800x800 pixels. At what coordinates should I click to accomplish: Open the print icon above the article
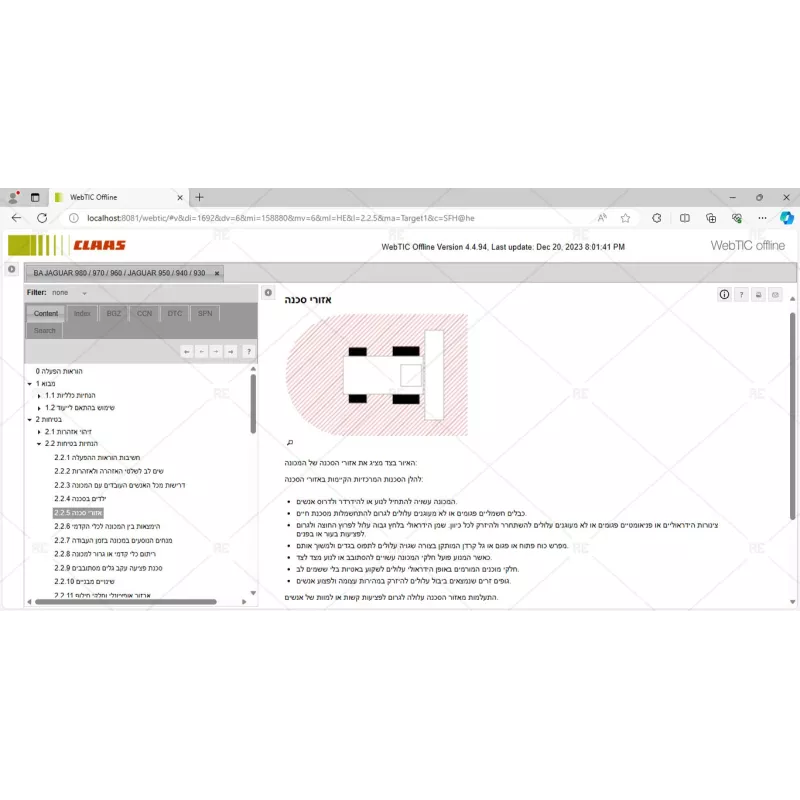pos(758,294)
